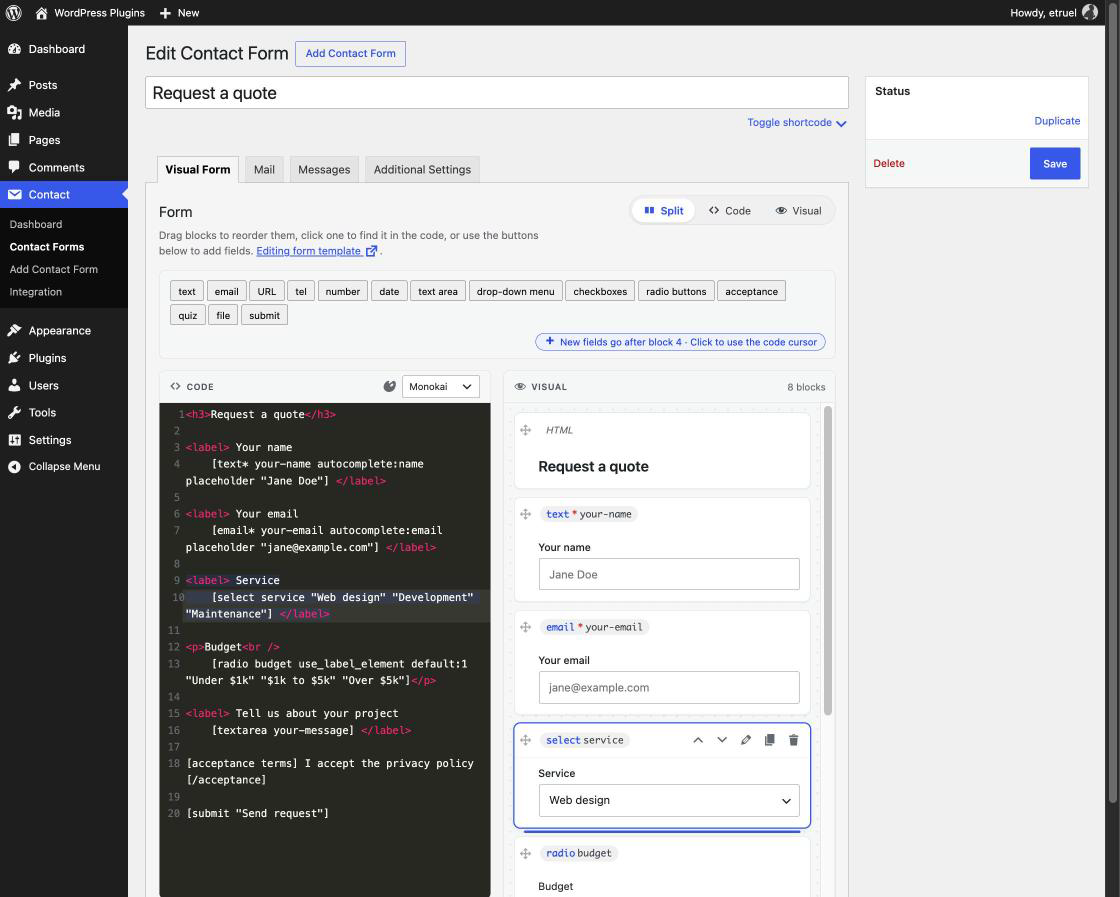Open the Service dropdown showing Web design
Screen dimensions: 1120x897
(x=669, y=801)
